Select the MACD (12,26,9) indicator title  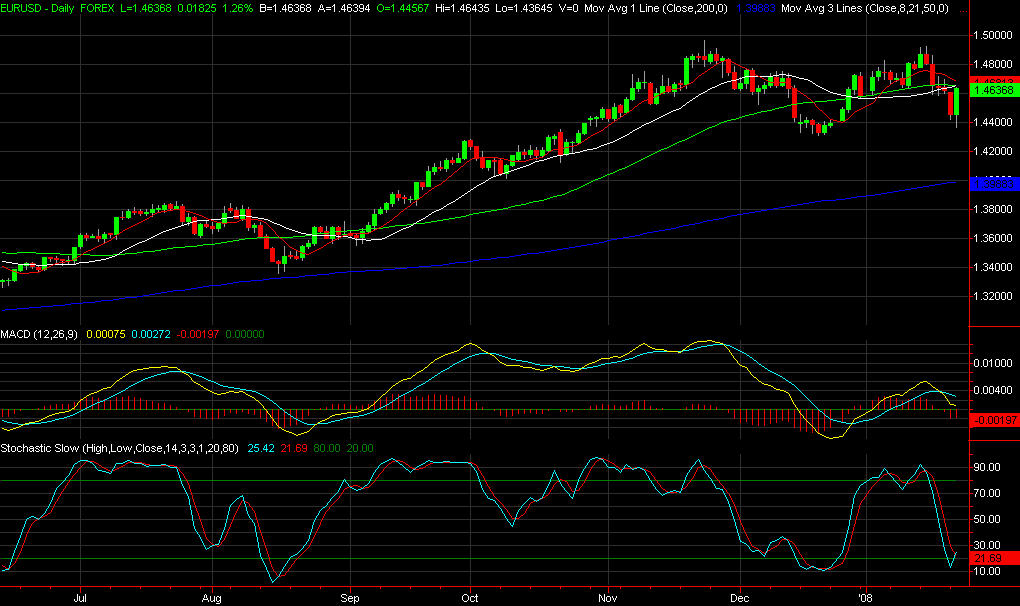click(39, 334)
